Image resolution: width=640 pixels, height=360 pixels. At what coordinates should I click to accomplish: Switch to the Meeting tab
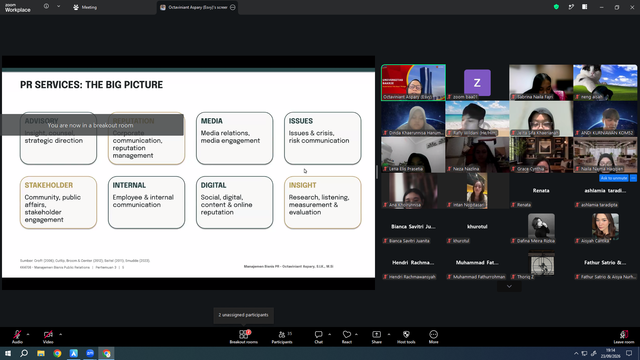pyautogui.click(x=85, y=7)
